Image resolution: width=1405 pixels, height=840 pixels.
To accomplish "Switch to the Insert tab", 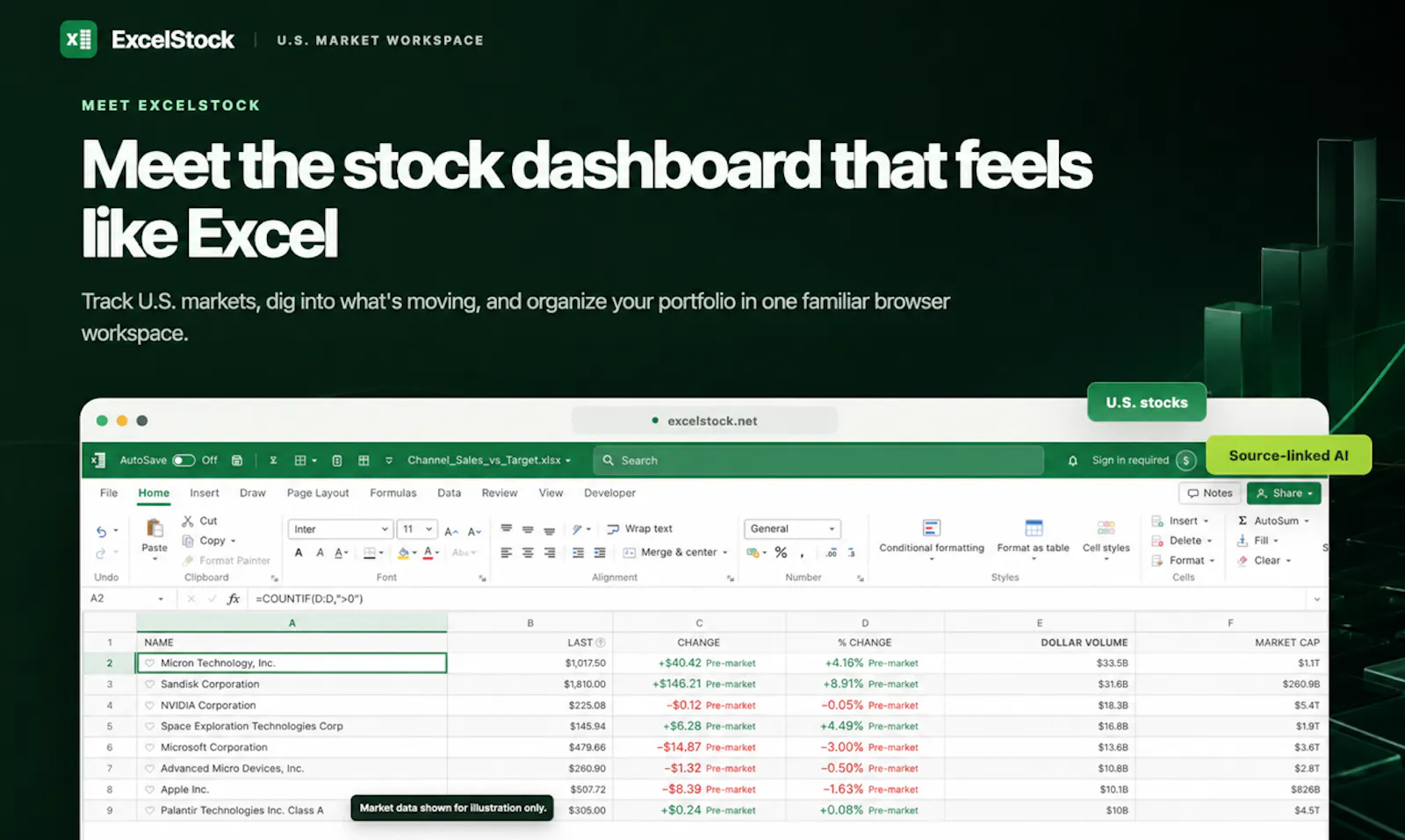I will (x=205, y=492).
